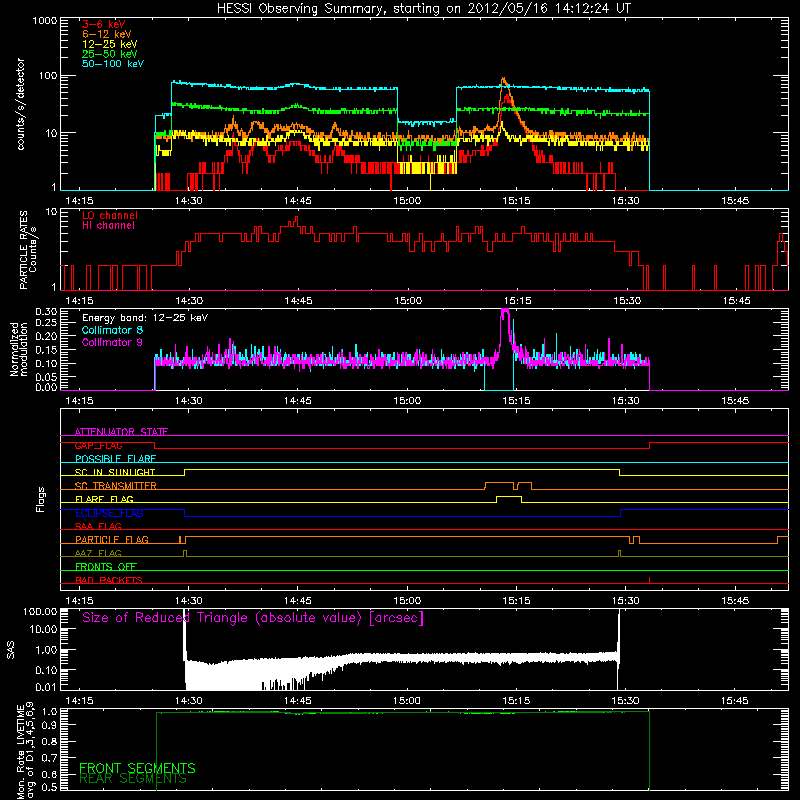Image resolution: width=800 pixels, height=800 pixels.
Task: Click the counts/s/detector axis label
Action: (x=21, y=104)
